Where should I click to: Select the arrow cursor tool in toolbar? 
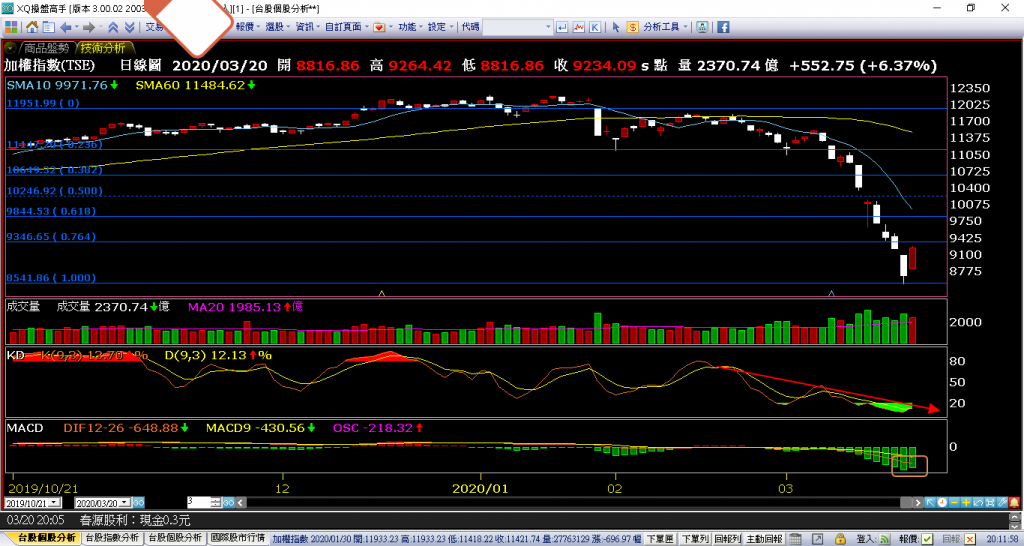[617, 27]
